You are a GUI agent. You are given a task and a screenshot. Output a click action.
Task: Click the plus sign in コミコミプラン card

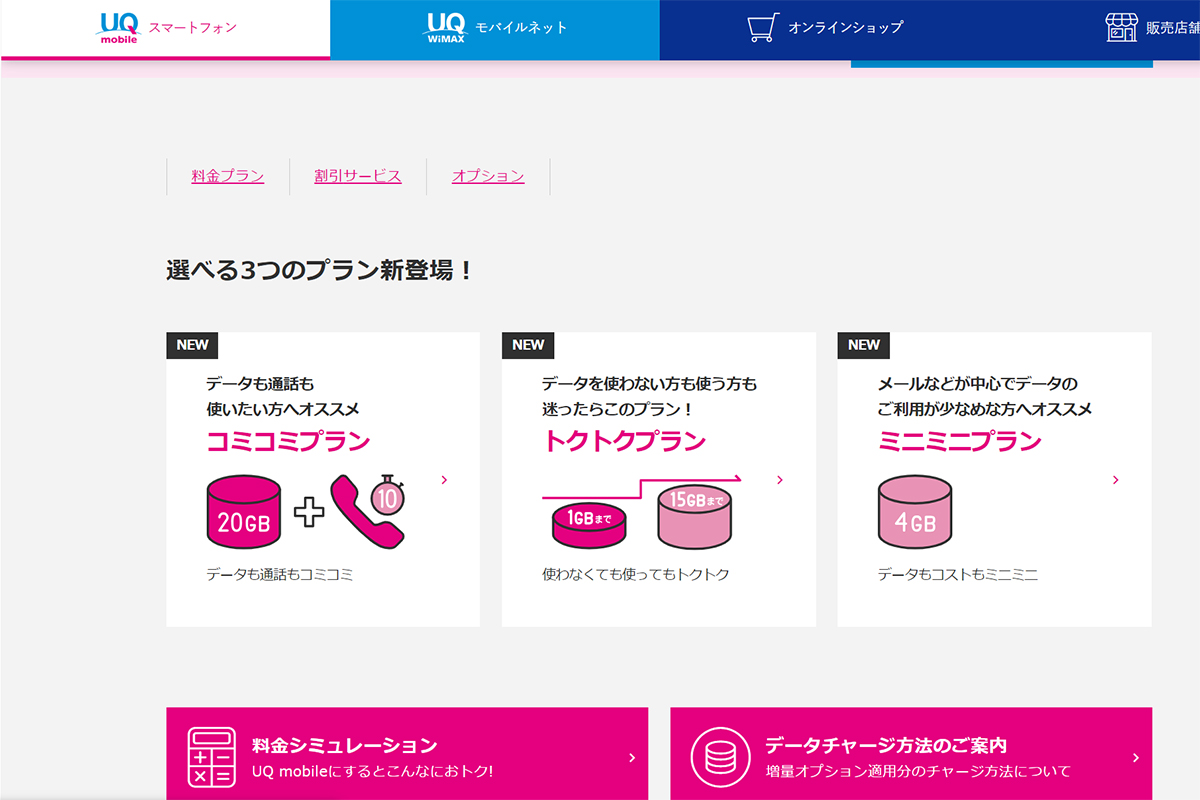click(x=310, y=513)
